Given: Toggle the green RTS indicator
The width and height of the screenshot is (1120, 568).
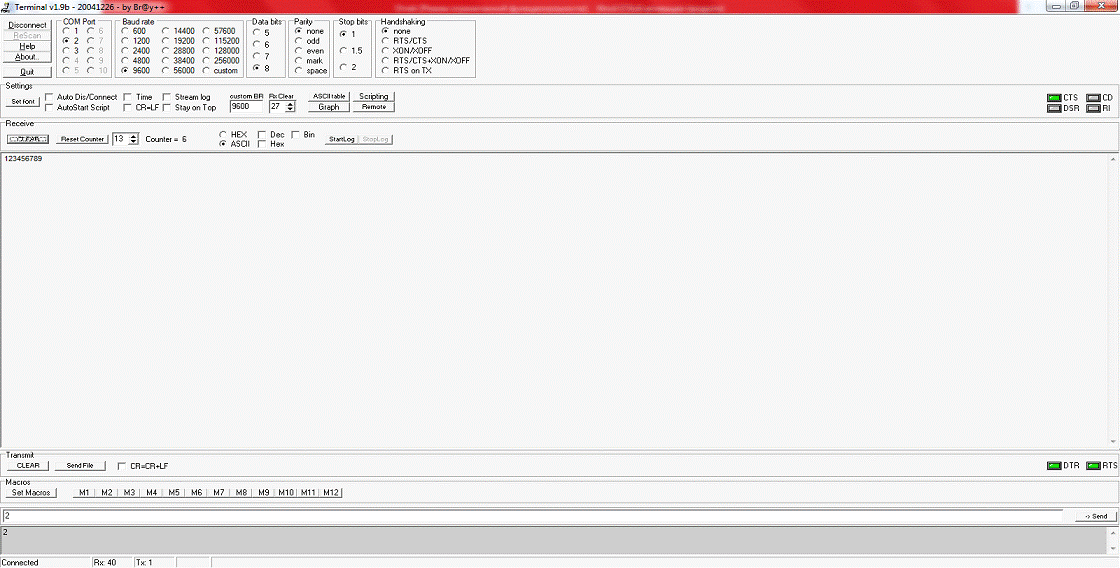Looking at the screenshot, I should 1092,466.
